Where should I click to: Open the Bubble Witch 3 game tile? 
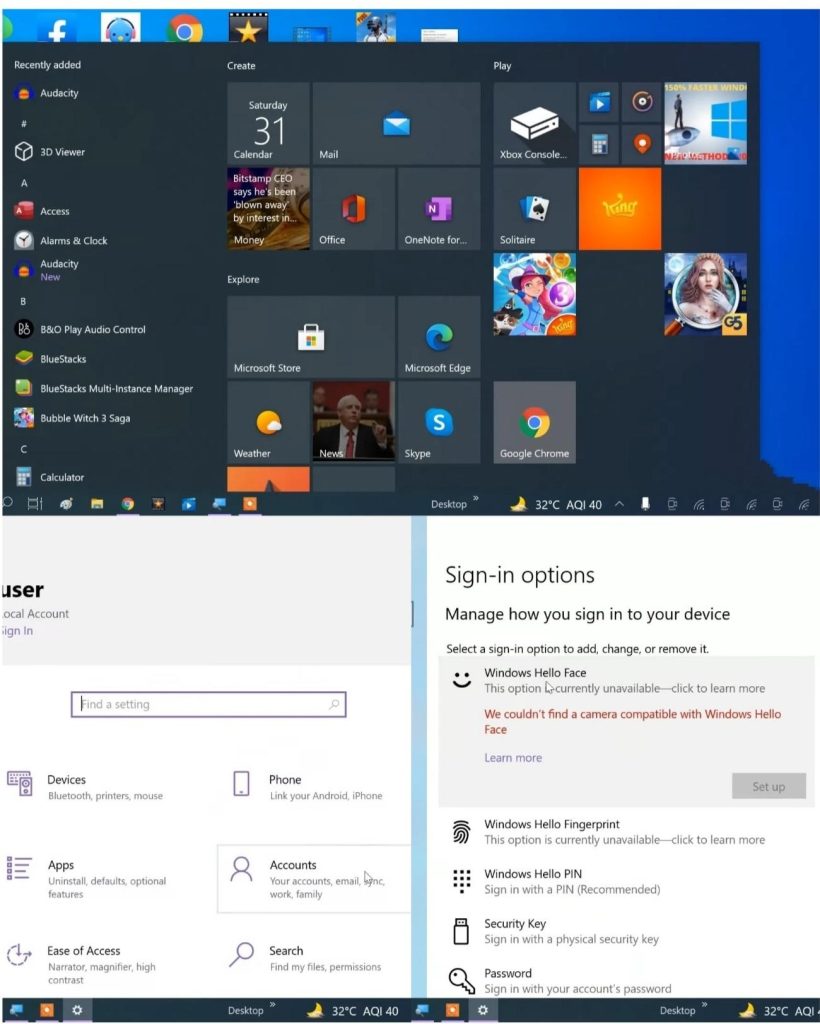click(535, 295)
